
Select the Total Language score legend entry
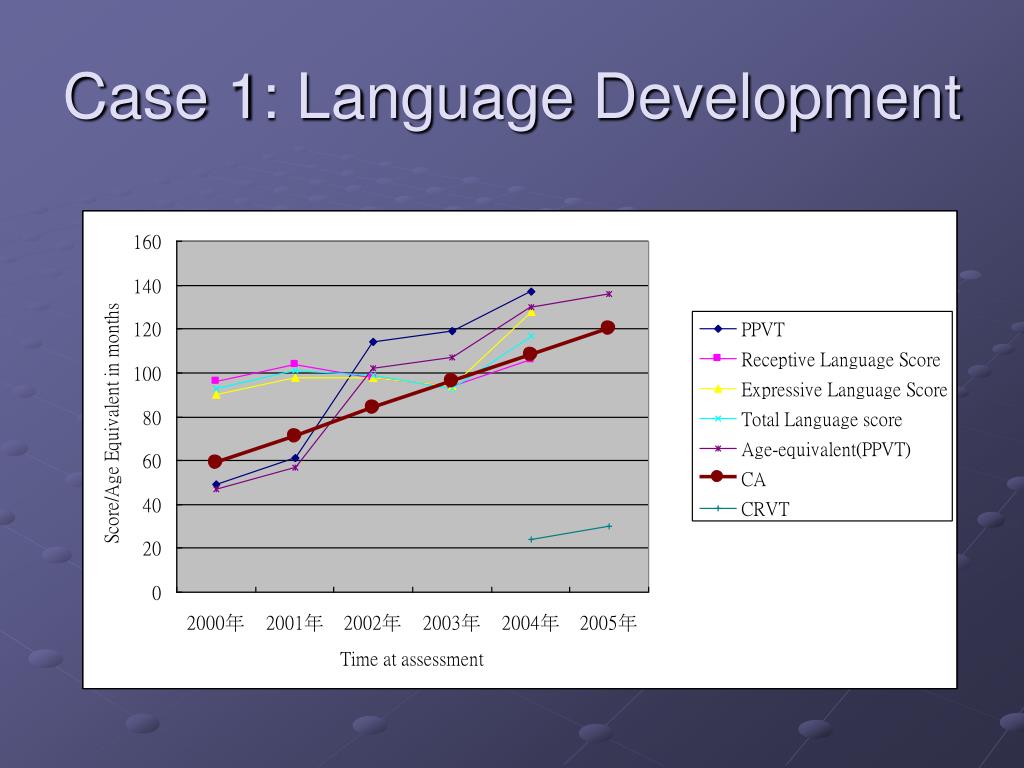801,419
